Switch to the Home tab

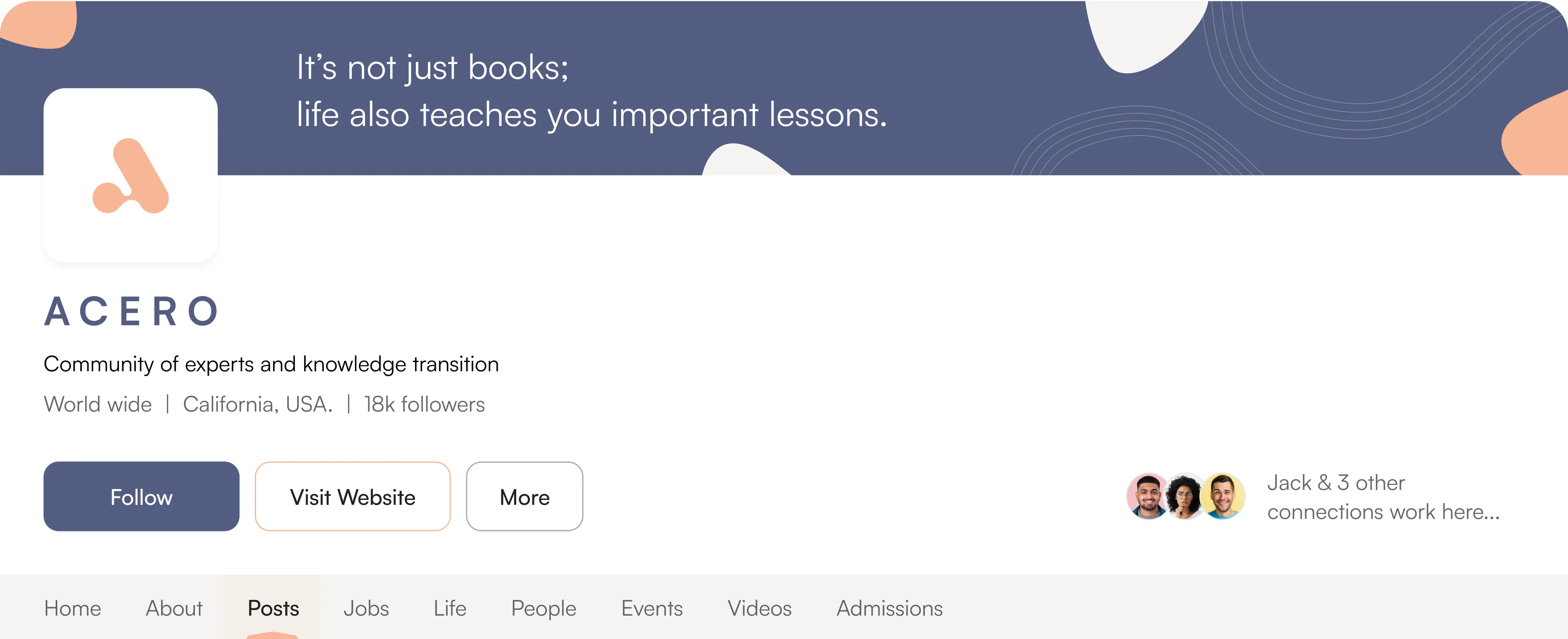(73, 608)
